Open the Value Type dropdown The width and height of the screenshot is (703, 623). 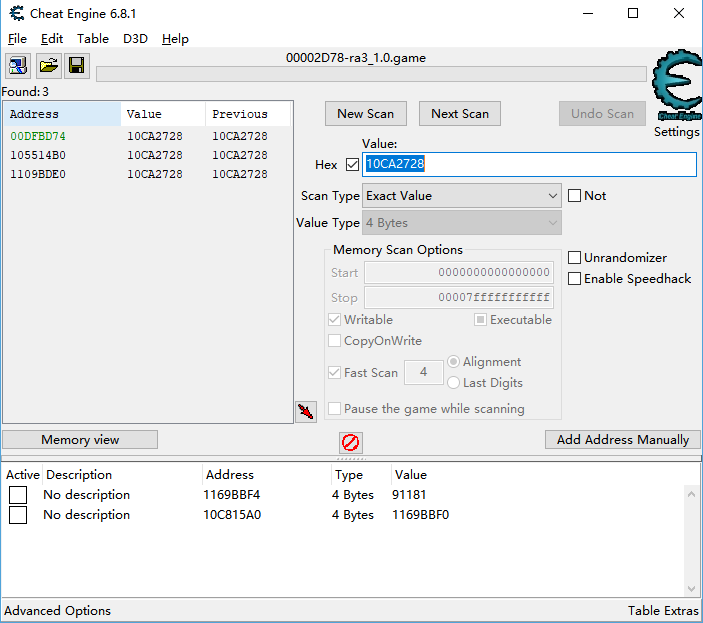tap(461, 223)
